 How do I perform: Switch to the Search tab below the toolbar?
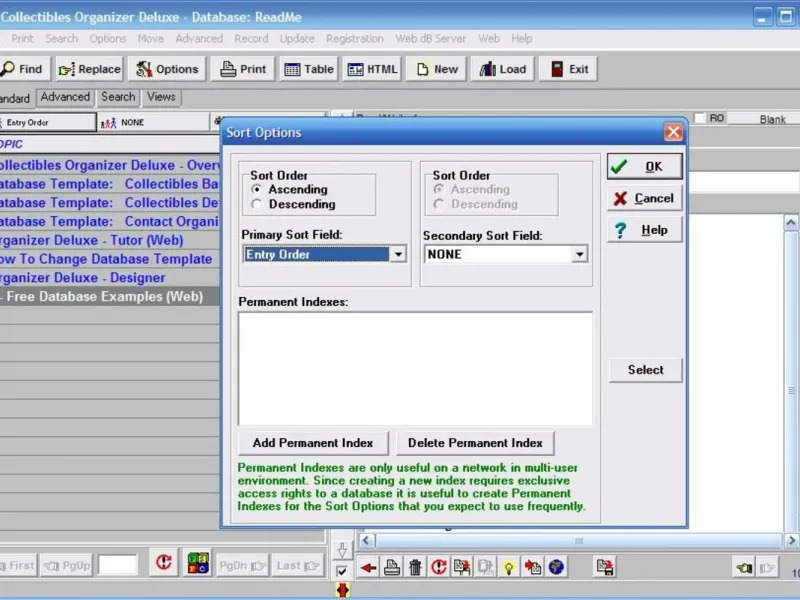[118, 97]
